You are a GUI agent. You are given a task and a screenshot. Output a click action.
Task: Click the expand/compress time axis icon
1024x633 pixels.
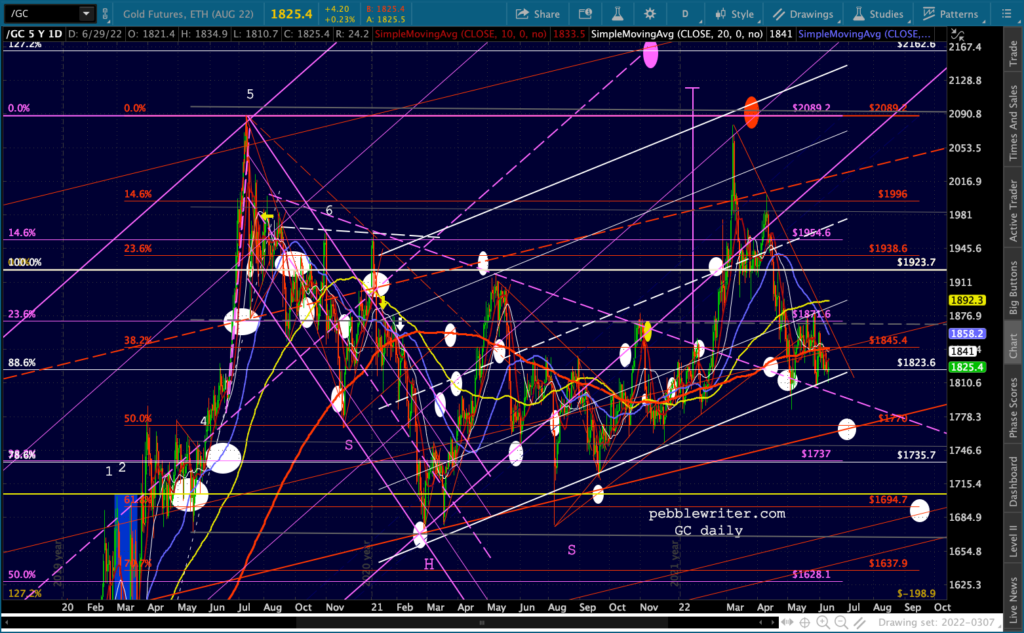[x=789, y=623]
